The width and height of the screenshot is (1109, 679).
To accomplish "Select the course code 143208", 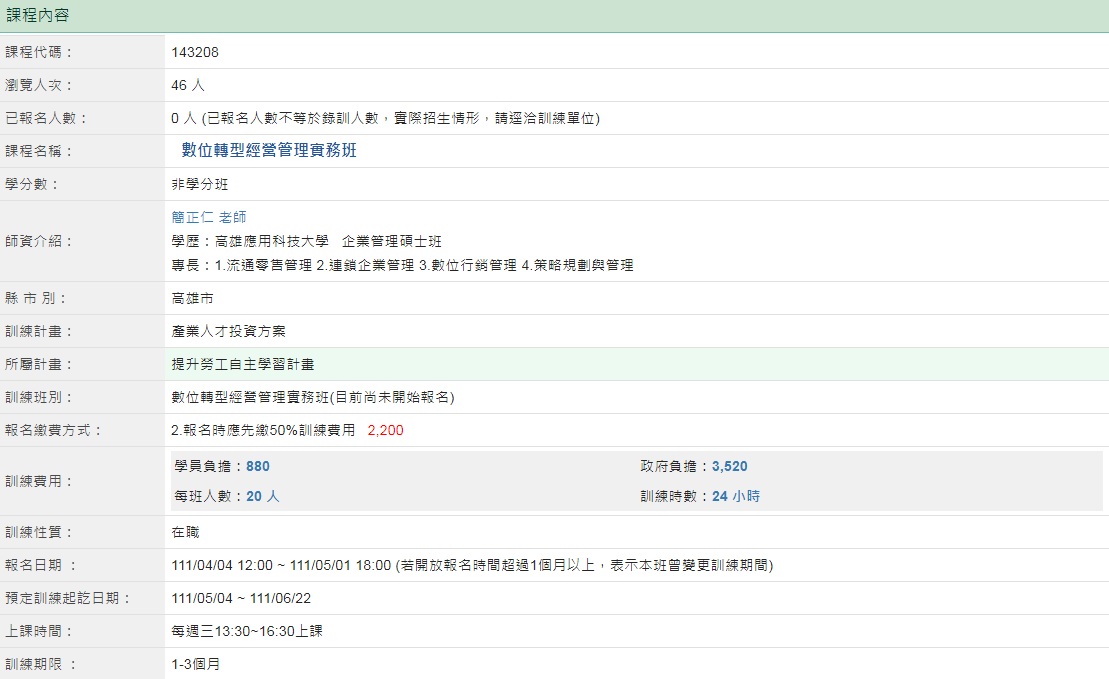I will pos(195,52).
